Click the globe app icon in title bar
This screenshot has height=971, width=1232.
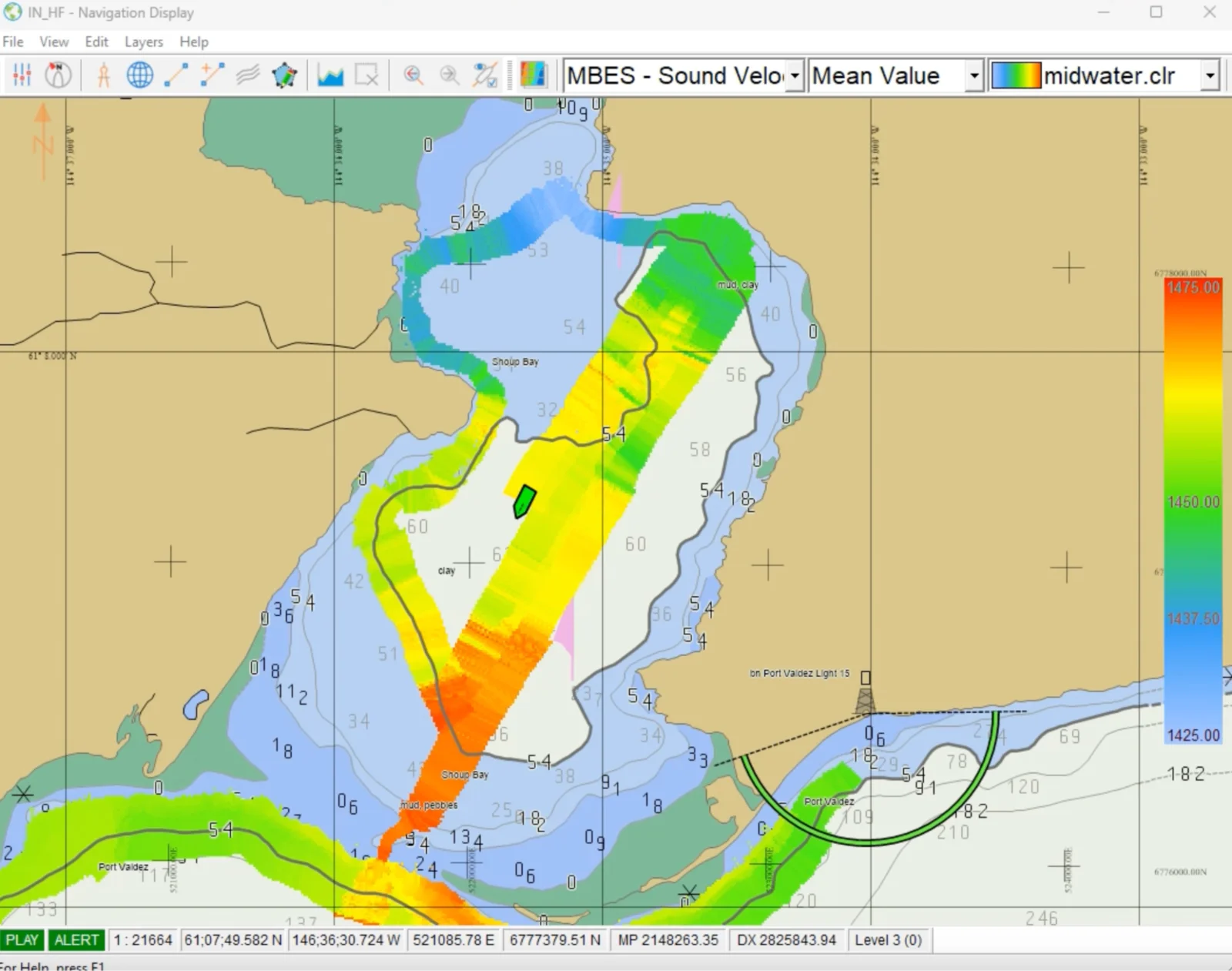click(12, 12)
